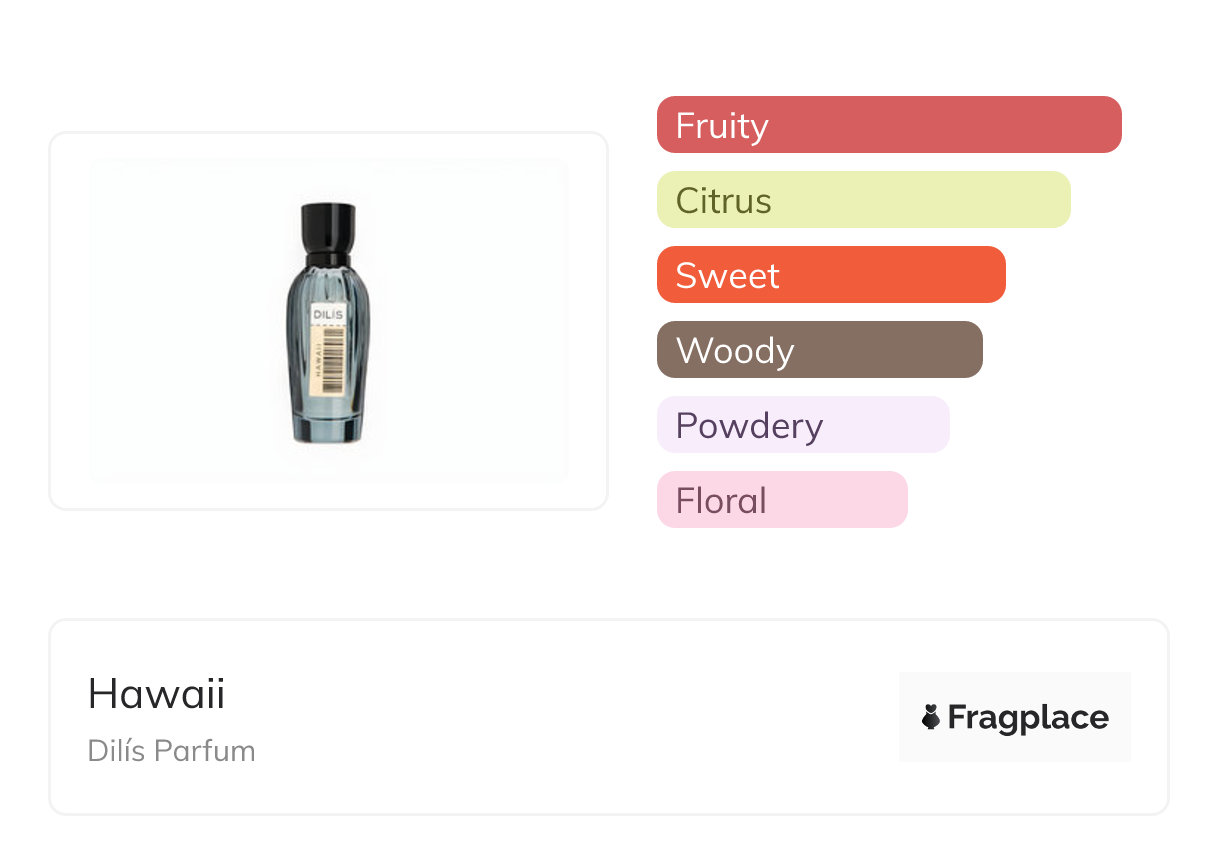The image size is (1218, 864).
Task: Click the Hawaii fragrance title
Action: [x=157, y=694]
